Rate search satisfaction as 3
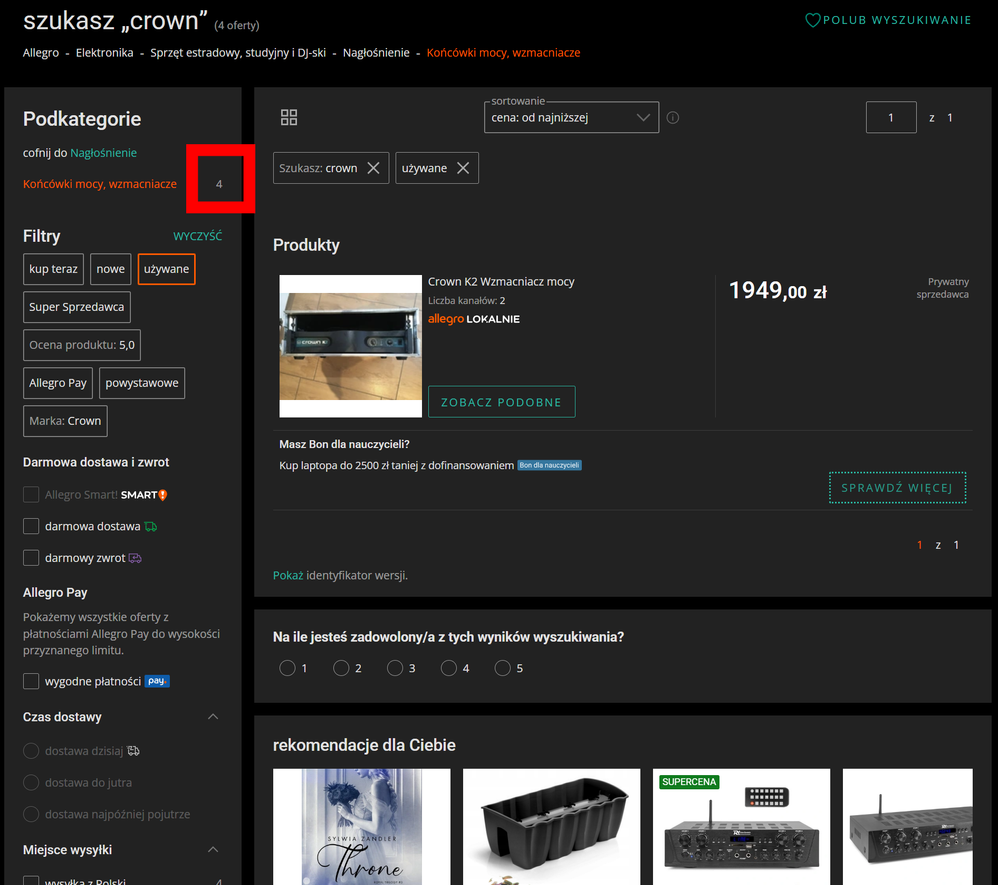998x885 pixels. [395, 668]
